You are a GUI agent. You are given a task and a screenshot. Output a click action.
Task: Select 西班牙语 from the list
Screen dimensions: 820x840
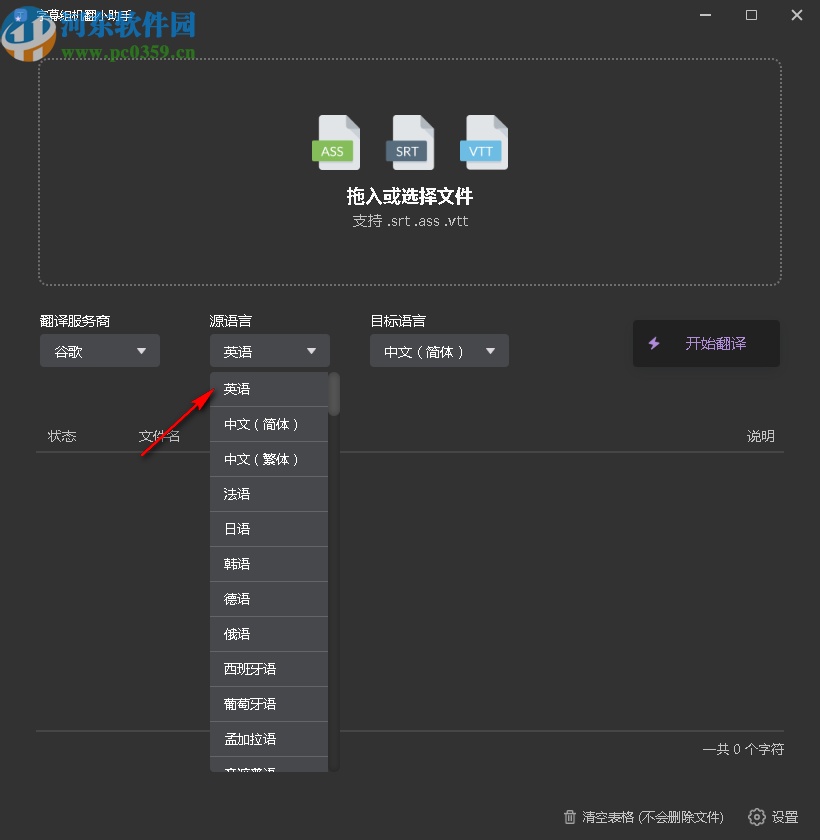[x=268, y=668]
